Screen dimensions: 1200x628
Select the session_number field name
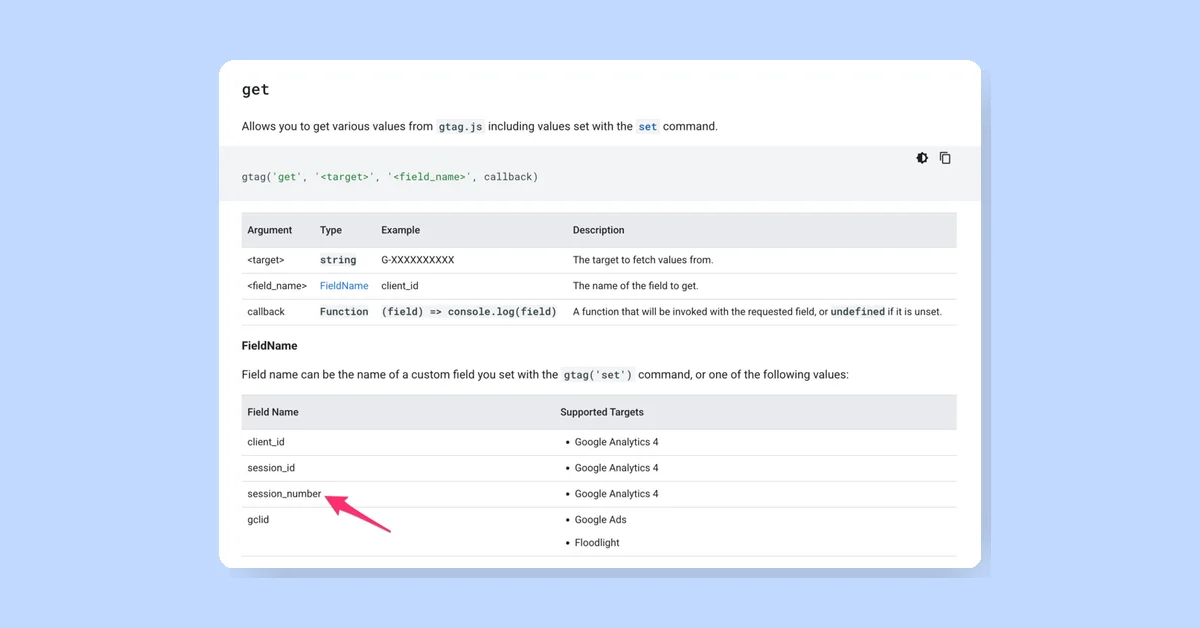click(284, 494)
